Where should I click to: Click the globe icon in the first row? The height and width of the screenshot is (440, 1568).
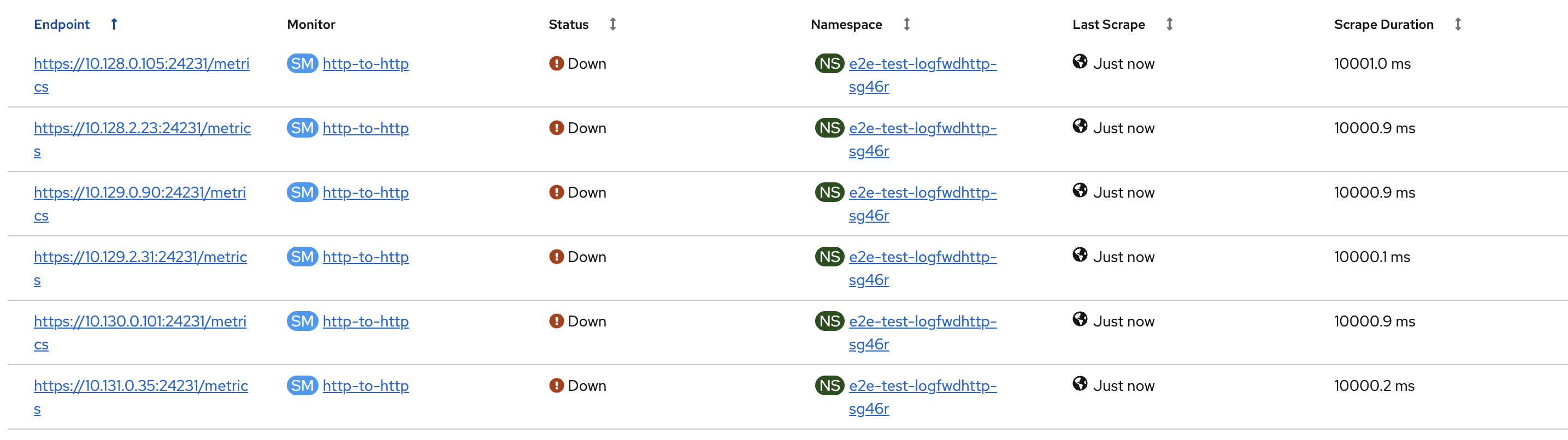tap(1080, 62)
